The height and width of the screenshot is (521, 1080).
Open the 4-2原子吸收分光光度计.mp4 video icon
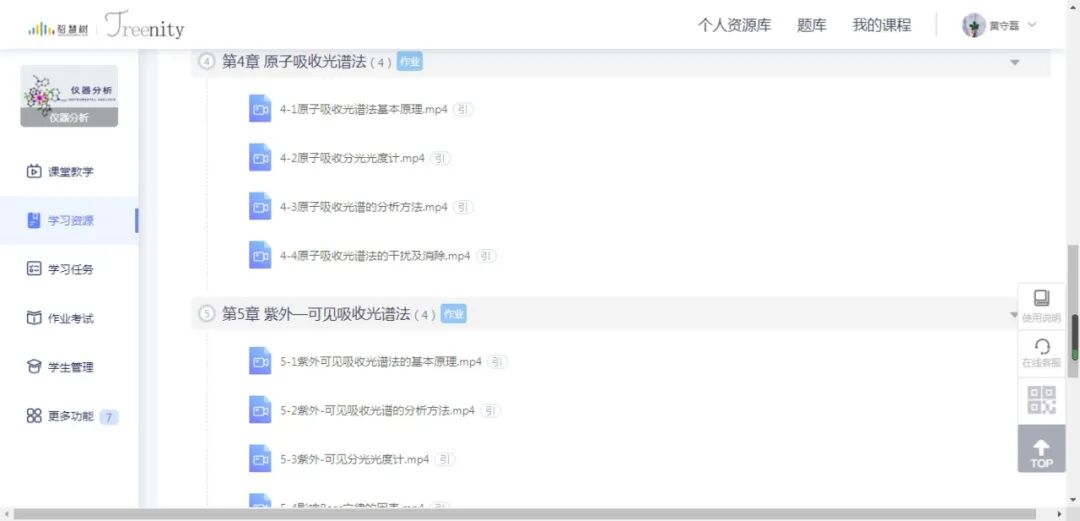260,158
